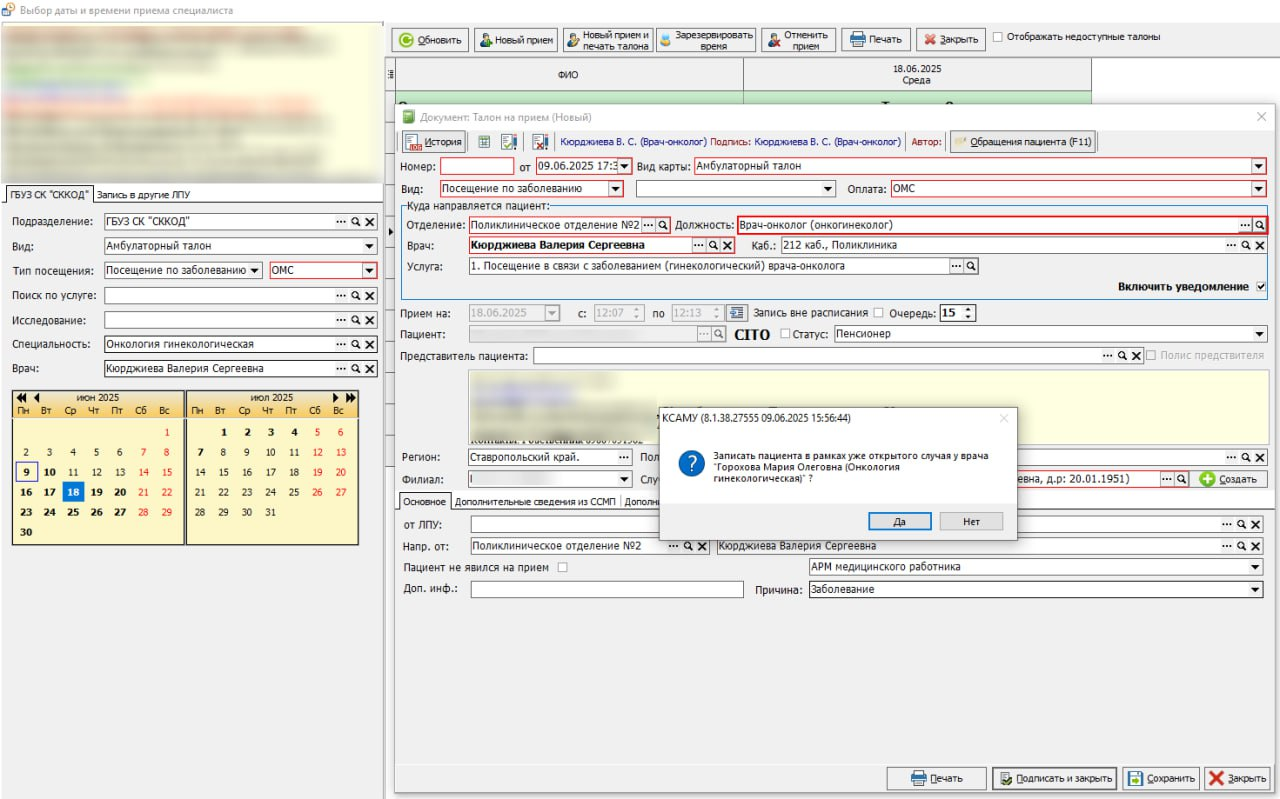The image size is (1280, 799).
Task: Check Запись вне расписания checkbox
Action: (879, 313)
